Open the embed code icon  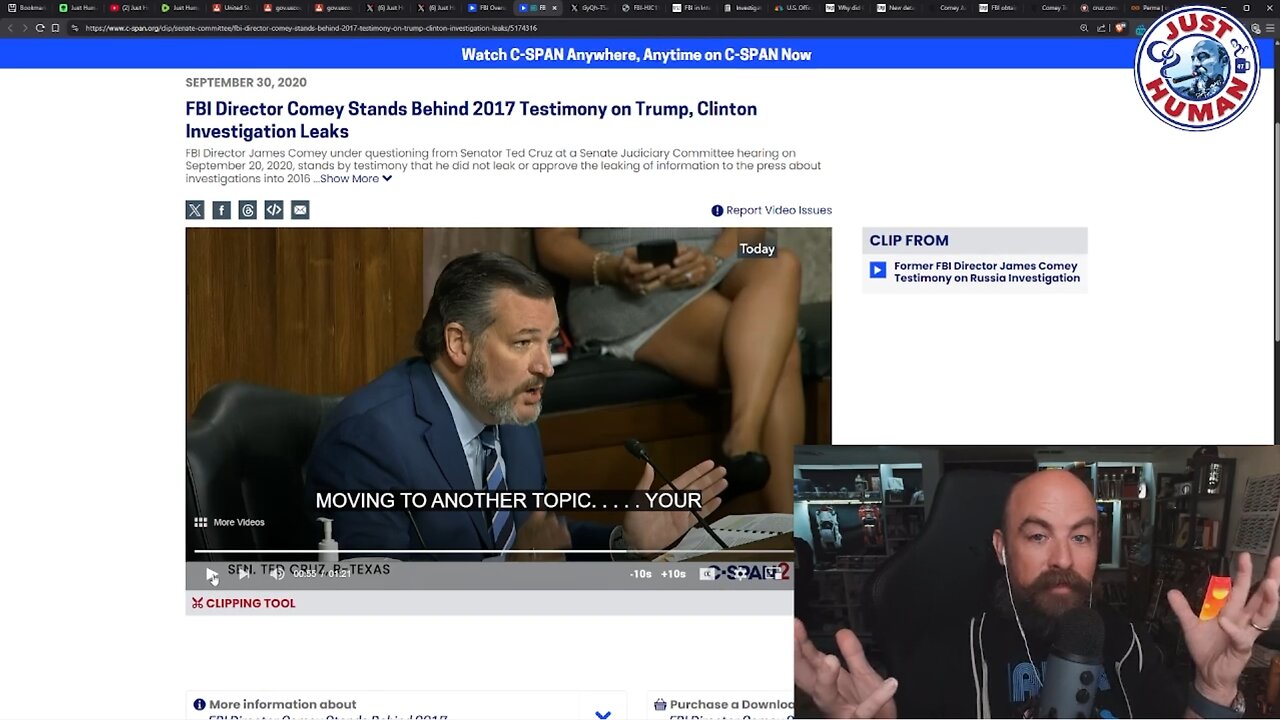pos(274,210)
